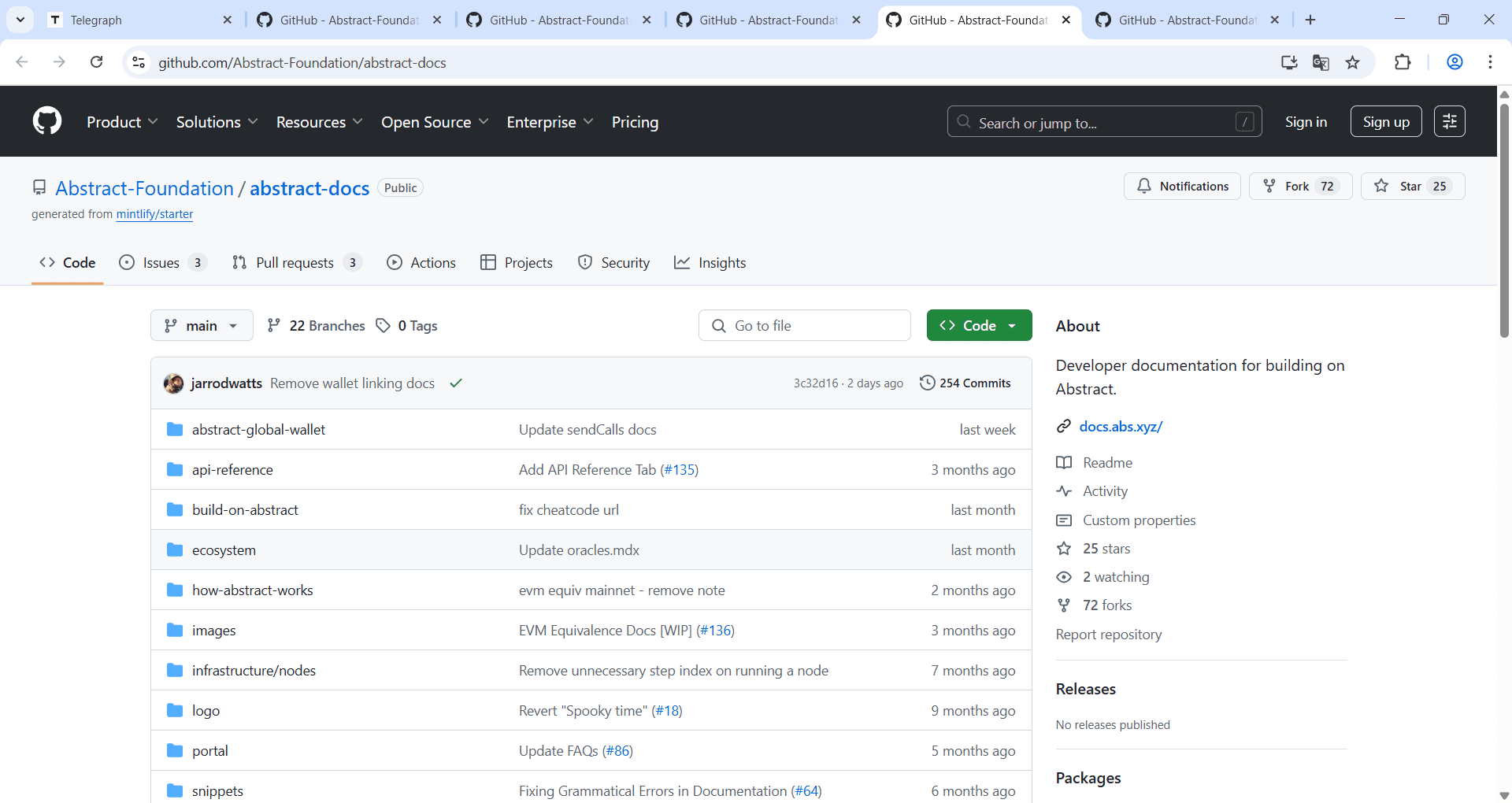Click the pulse icon next to Activity

click(x=1064, y=491)
